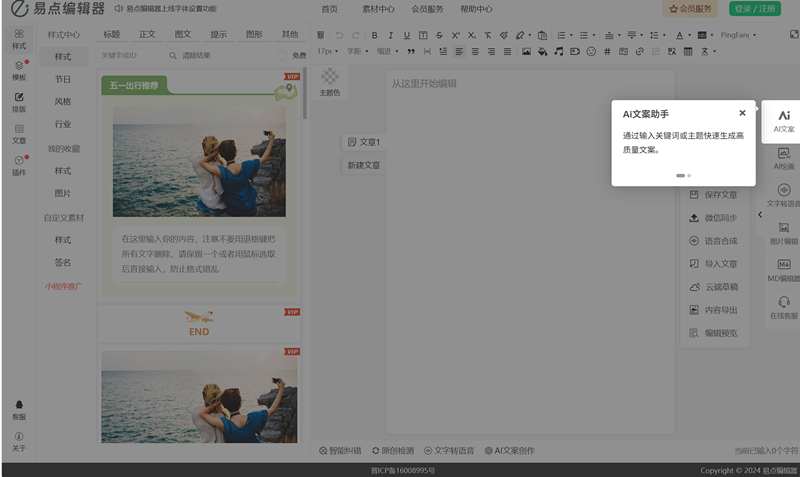
Task: Click 保存文章 button
Action: point(713,195)
